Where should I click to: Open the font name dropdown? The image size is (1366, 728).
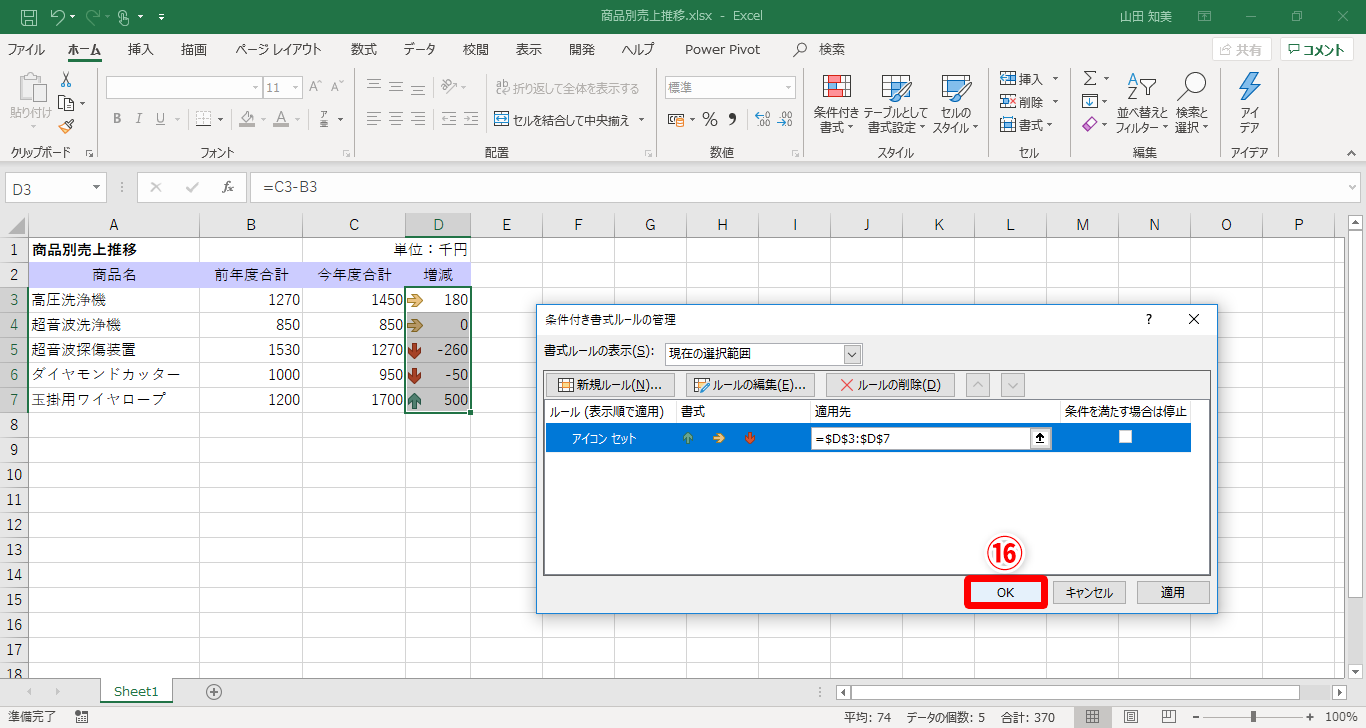tap(255, 88)
